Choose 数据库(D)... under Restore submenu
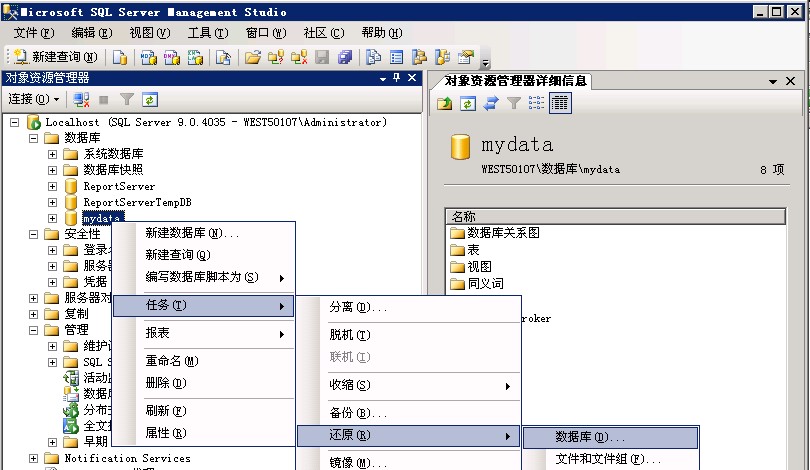This screenshot has width=810, height=470. pyautogui.click(x=589, y=437)
